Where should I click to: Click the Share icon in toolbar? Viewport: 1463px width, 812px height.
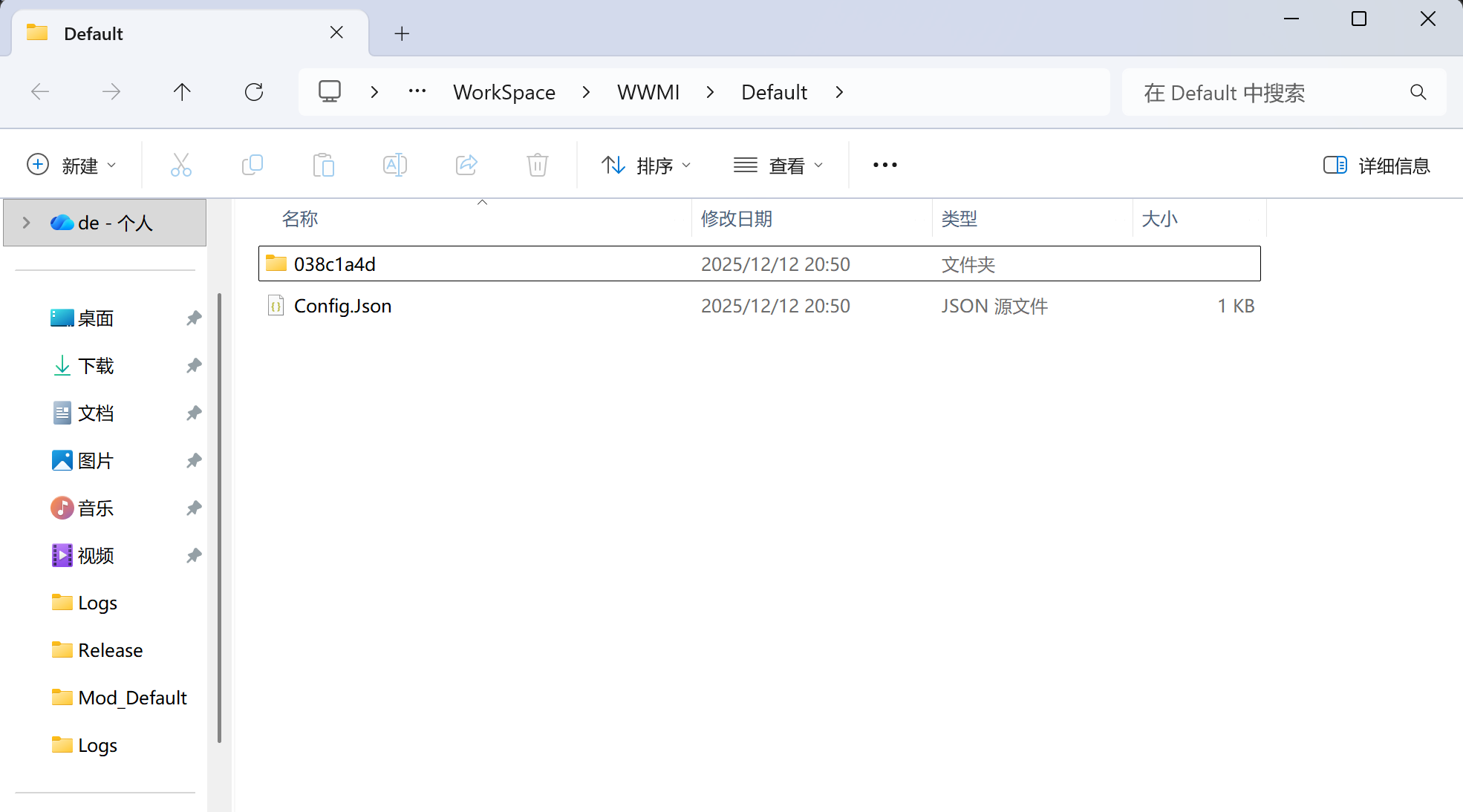466,165
